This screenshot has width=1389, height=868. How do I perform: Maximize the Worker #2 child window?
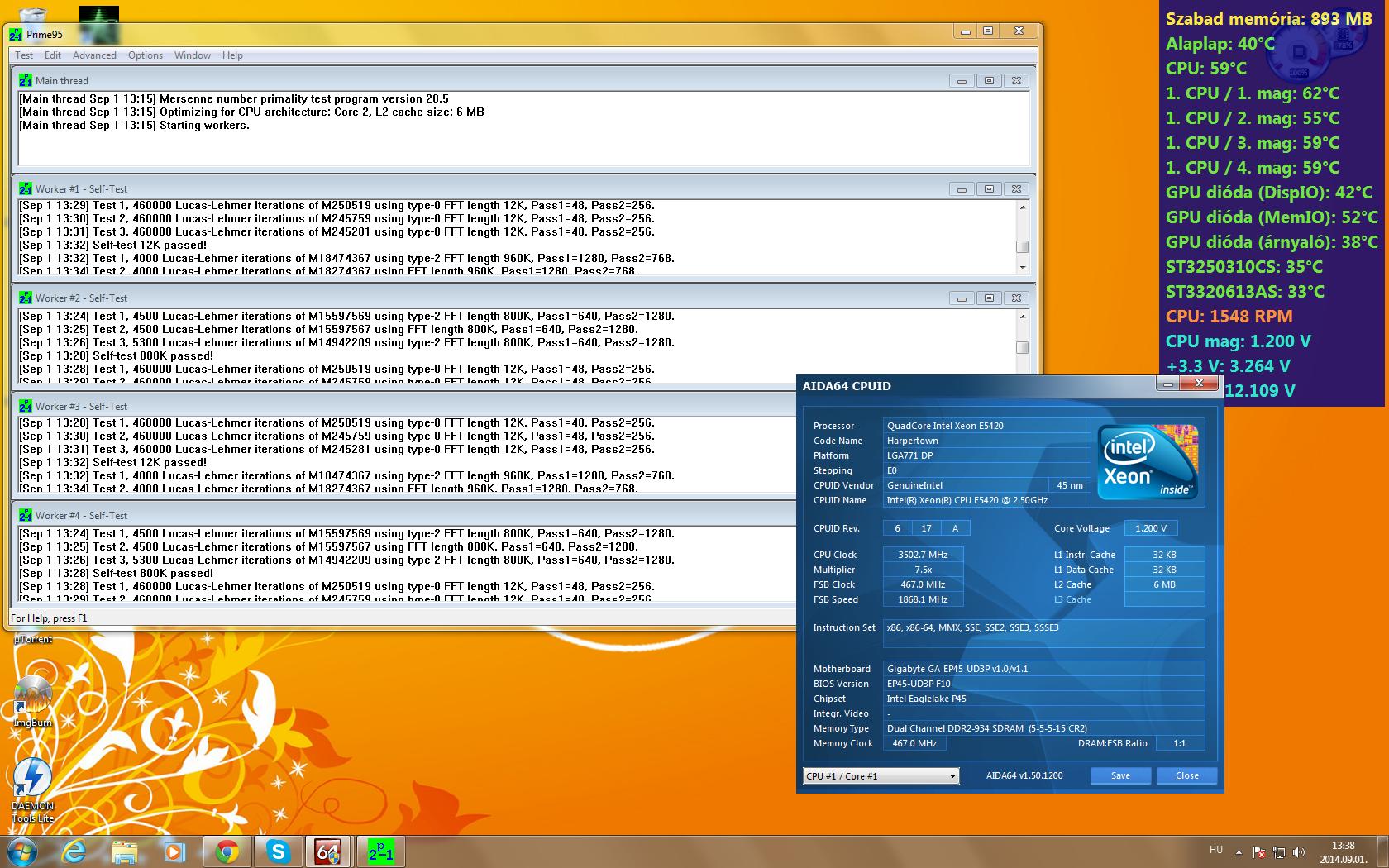989,298
